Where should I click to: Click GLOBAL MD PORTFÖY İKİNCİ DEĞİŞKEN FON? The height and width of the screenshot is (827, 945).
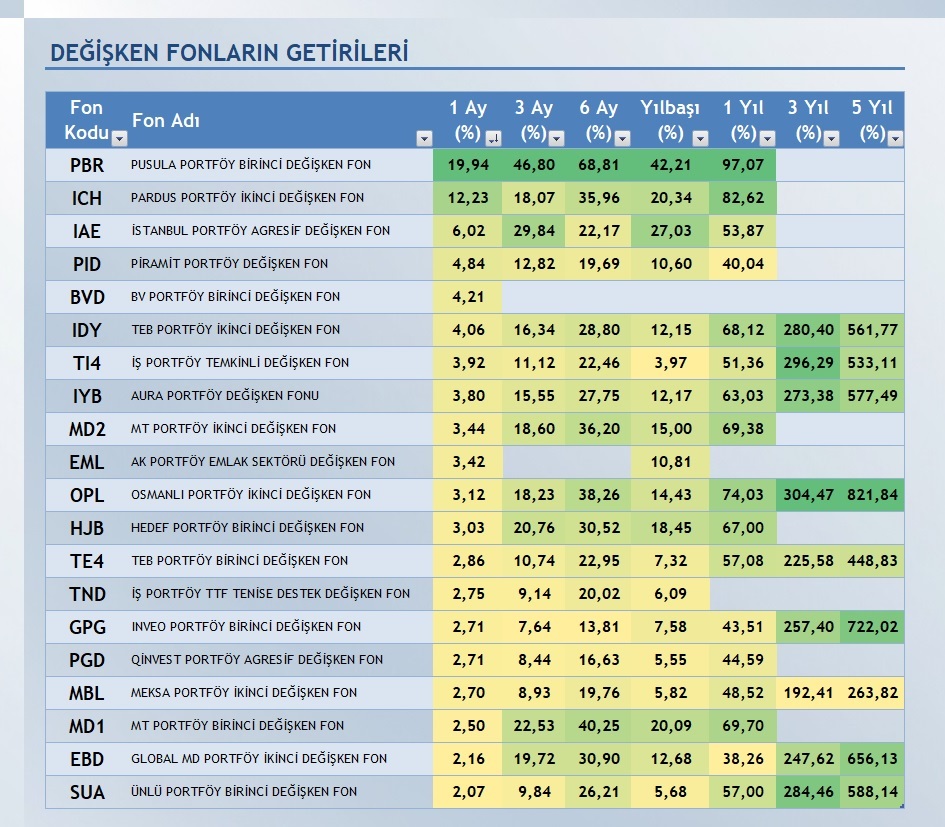tap(259, 758)
